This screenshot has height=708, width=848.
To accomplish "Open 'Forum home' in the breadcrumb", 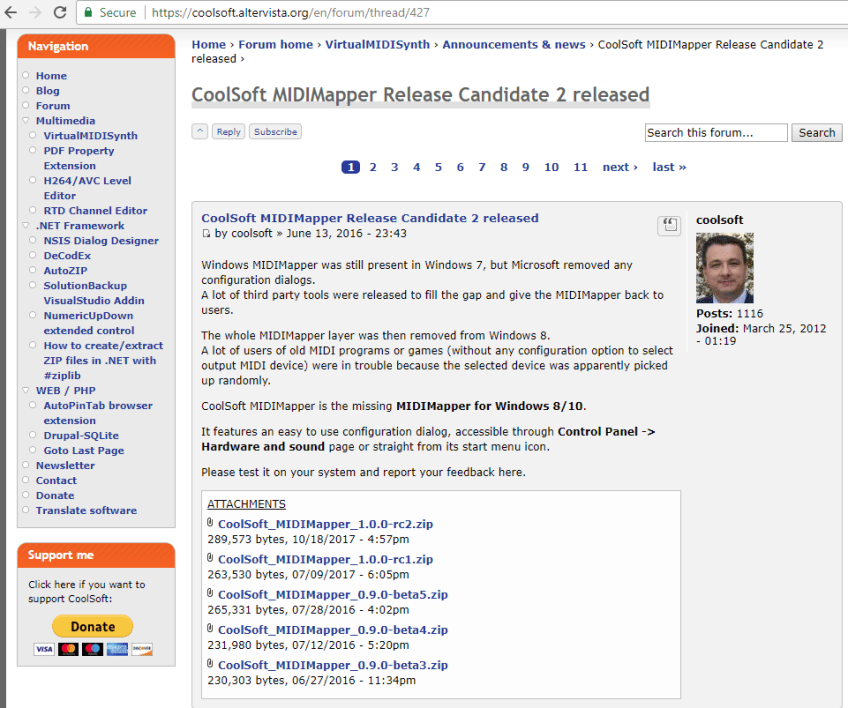I will (275, 44).
